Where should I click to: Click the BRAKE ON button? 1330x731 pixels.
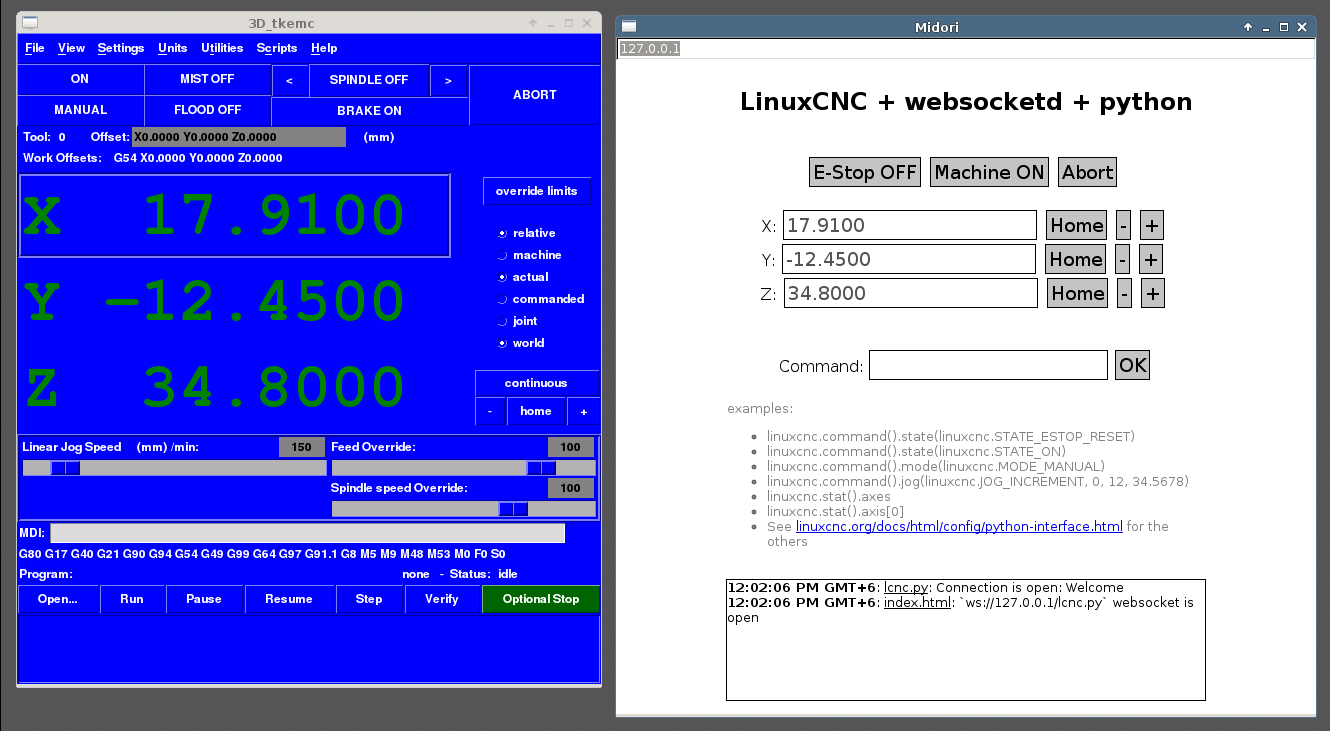pos(369,111)
